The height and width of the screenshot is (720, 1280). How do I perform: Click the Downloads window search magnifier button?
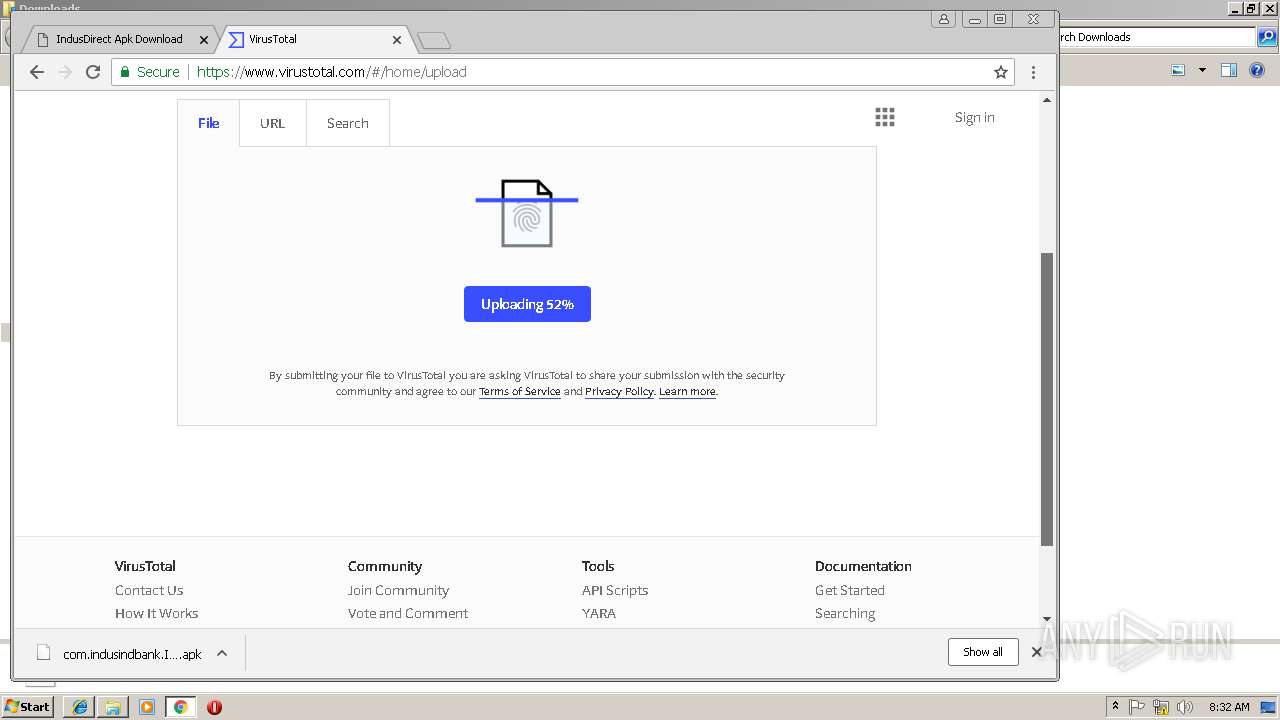pos(1267,37)
